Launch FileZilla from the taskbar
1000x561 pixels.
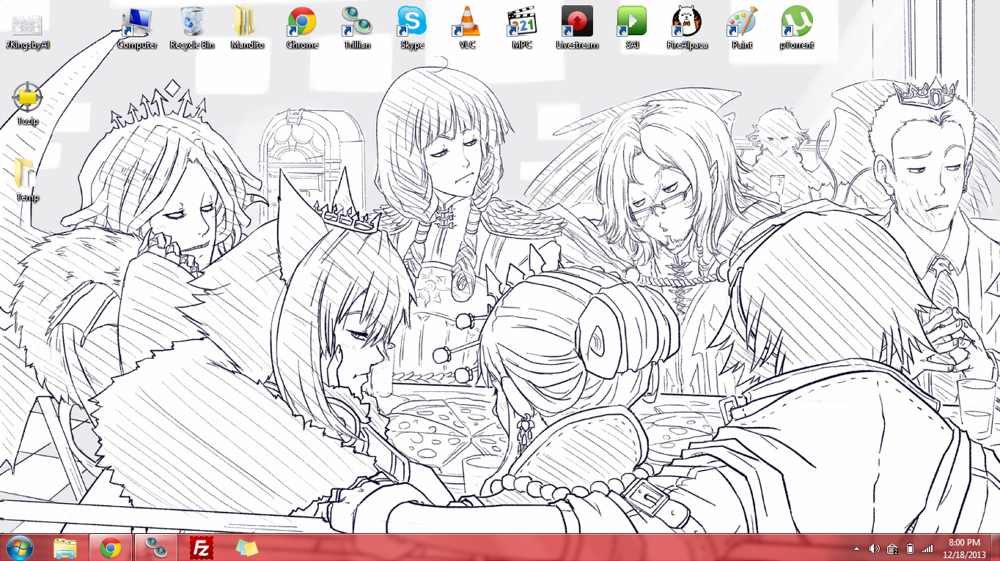tap(202, 548)
